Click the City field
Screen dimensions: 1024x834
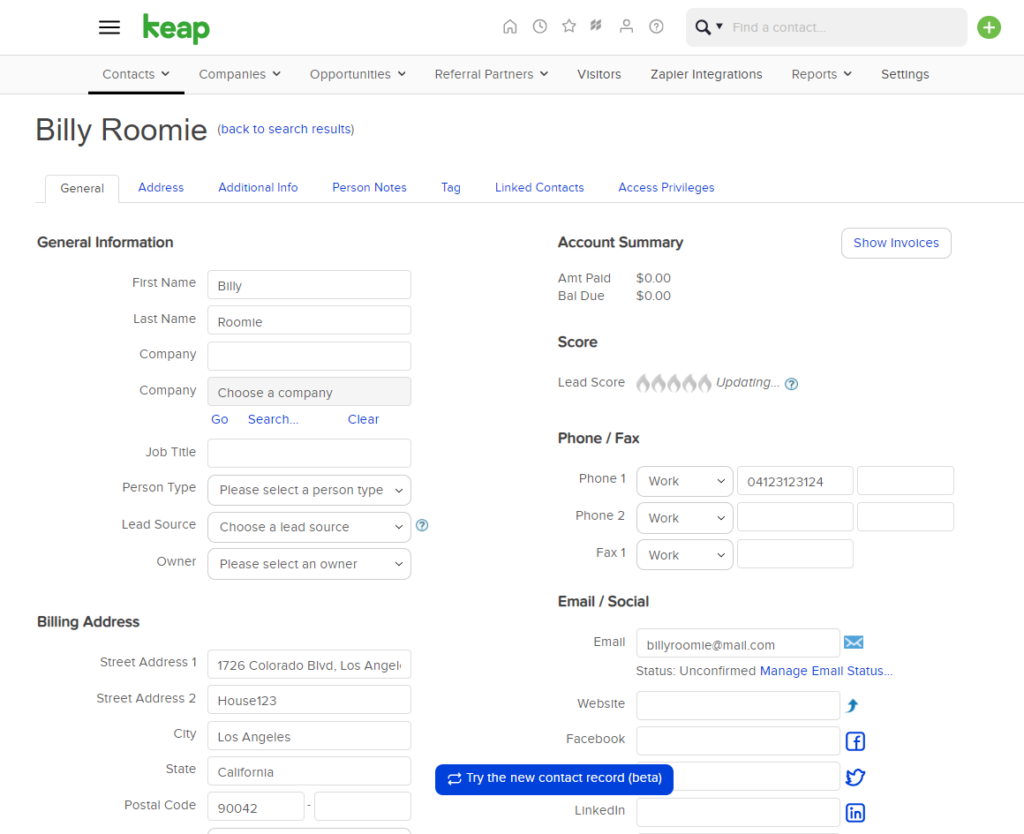coord(309,736)
